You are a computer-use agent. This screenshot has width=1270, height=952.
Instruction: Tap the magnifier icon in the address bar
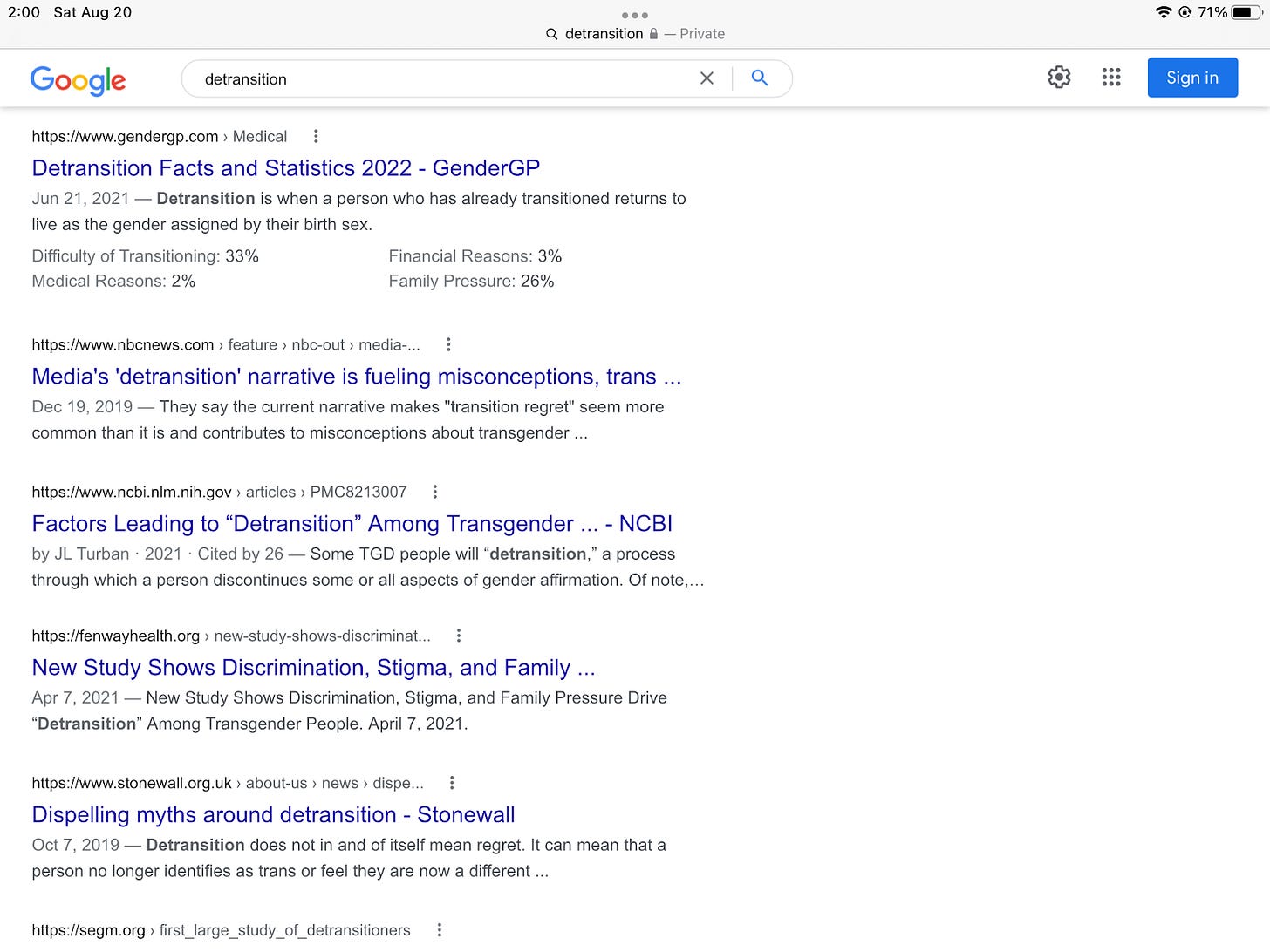point(551,34)
